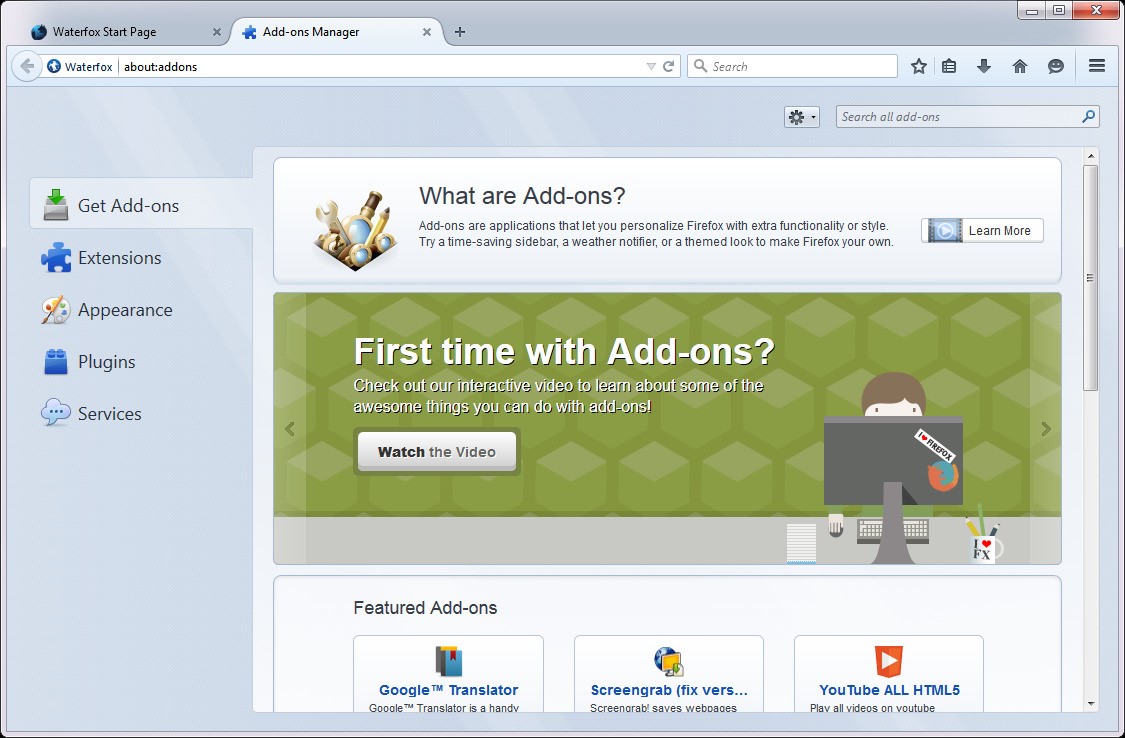Navigate back with the back arrow
This screenshot has width=1125, height=738.
pyautogui.click(x=27, y=65)
